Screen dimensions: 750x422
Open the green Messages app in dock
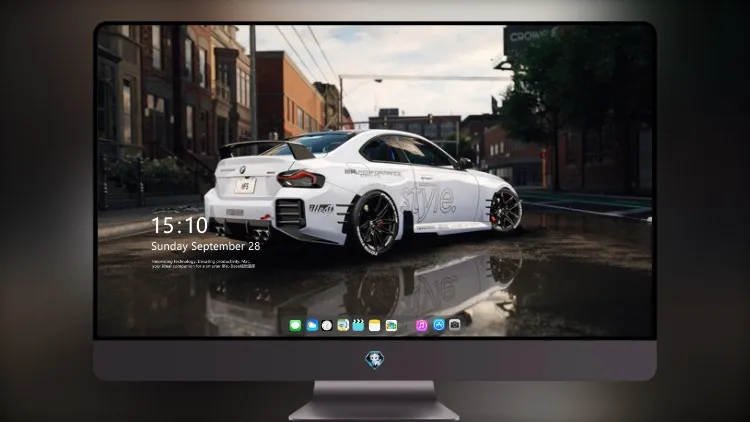pos(295,326)
